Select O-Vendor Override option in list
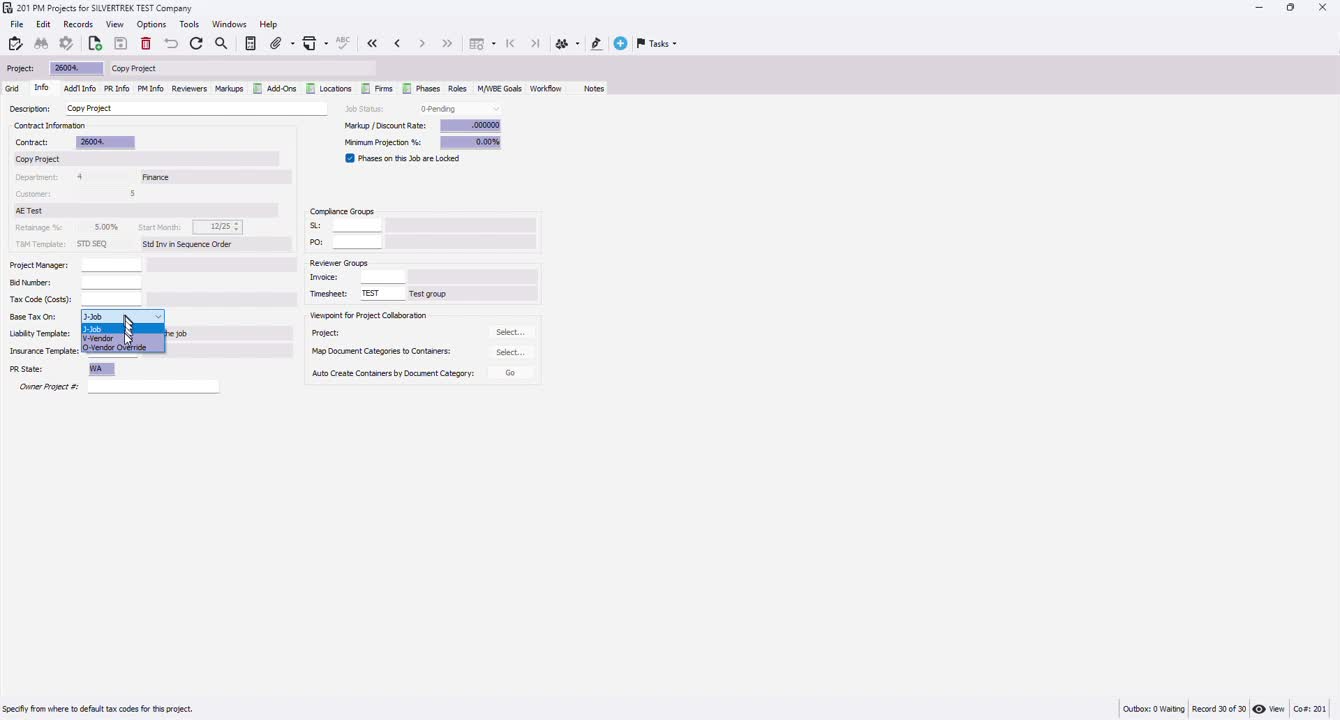 (123, 348)
